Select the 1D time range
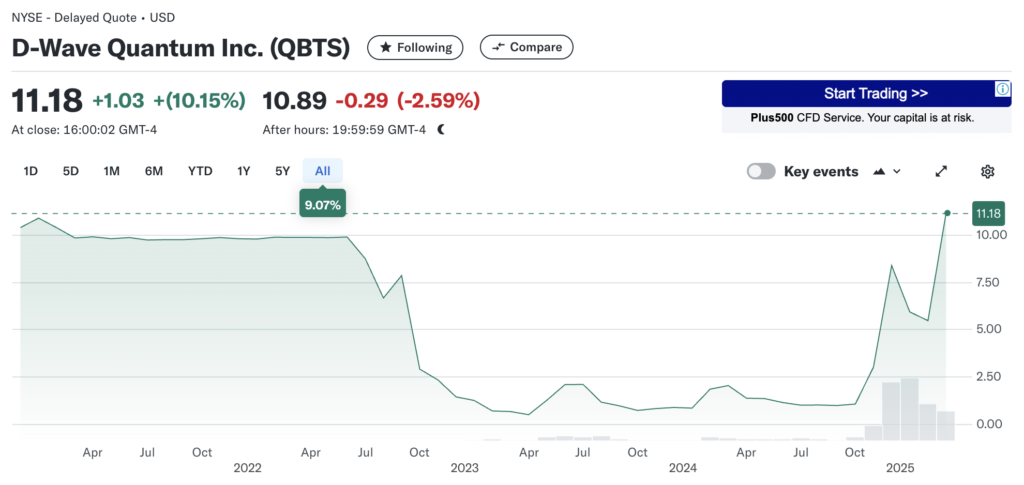Image resolution: width=1024 pixels, height=485 pixels. 31,171
